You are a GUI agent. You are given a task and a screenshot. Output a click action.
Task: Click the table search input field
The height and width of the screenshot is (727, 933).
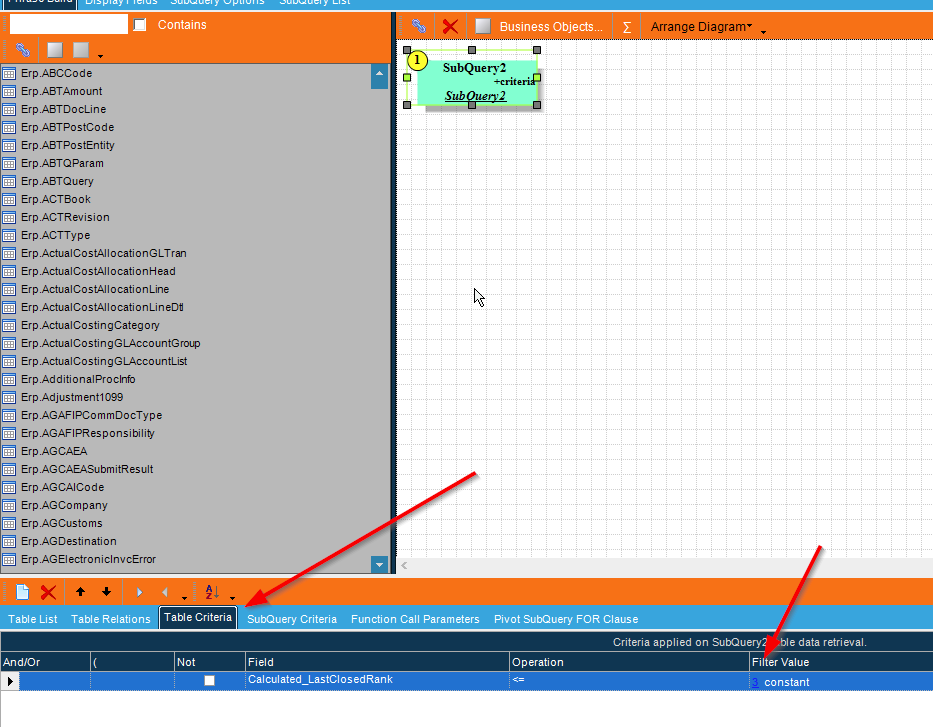tap(68, 24)
